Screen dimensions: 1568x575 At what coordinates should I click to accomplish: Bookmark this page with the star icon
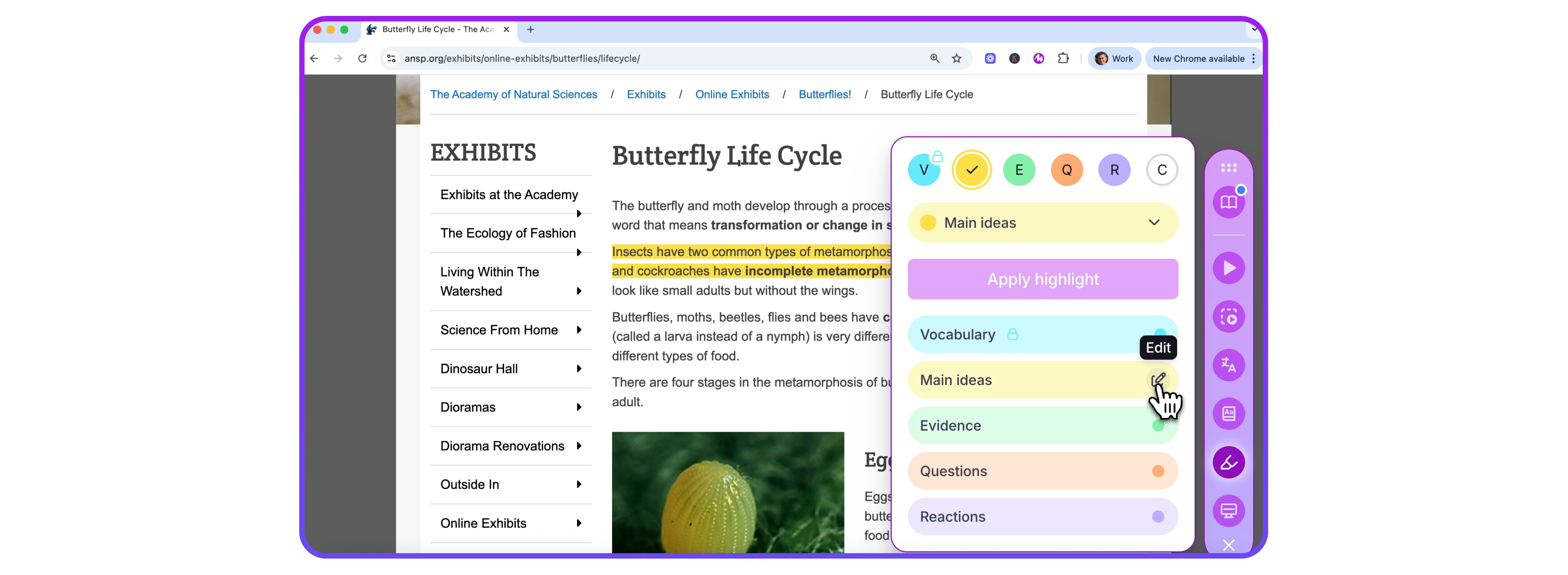957,59
